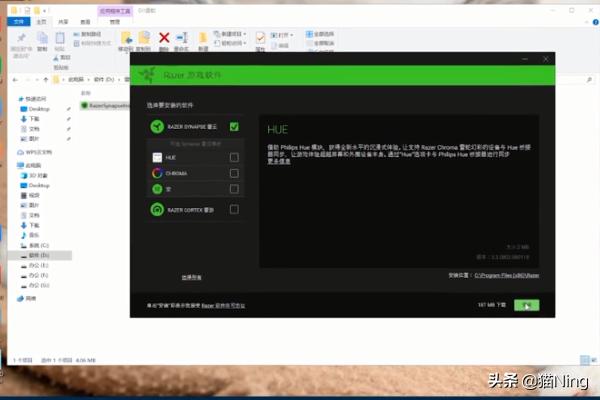Screen dimensions: 600x400
Task: Expand This PC in navigation pane
Action: pyautogui.click(x=18, y=165)
